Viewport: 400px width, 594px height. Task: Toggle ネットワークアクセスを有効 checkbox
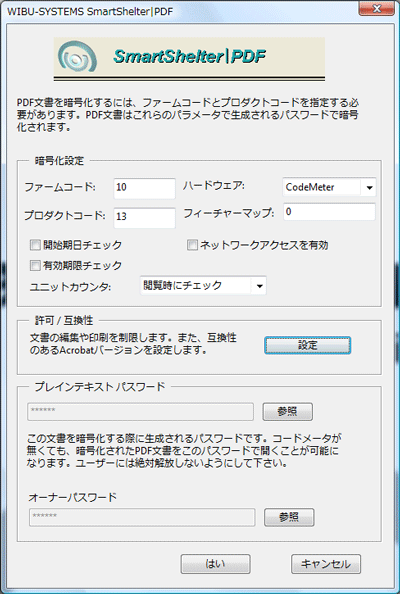[x=192, y=245]
